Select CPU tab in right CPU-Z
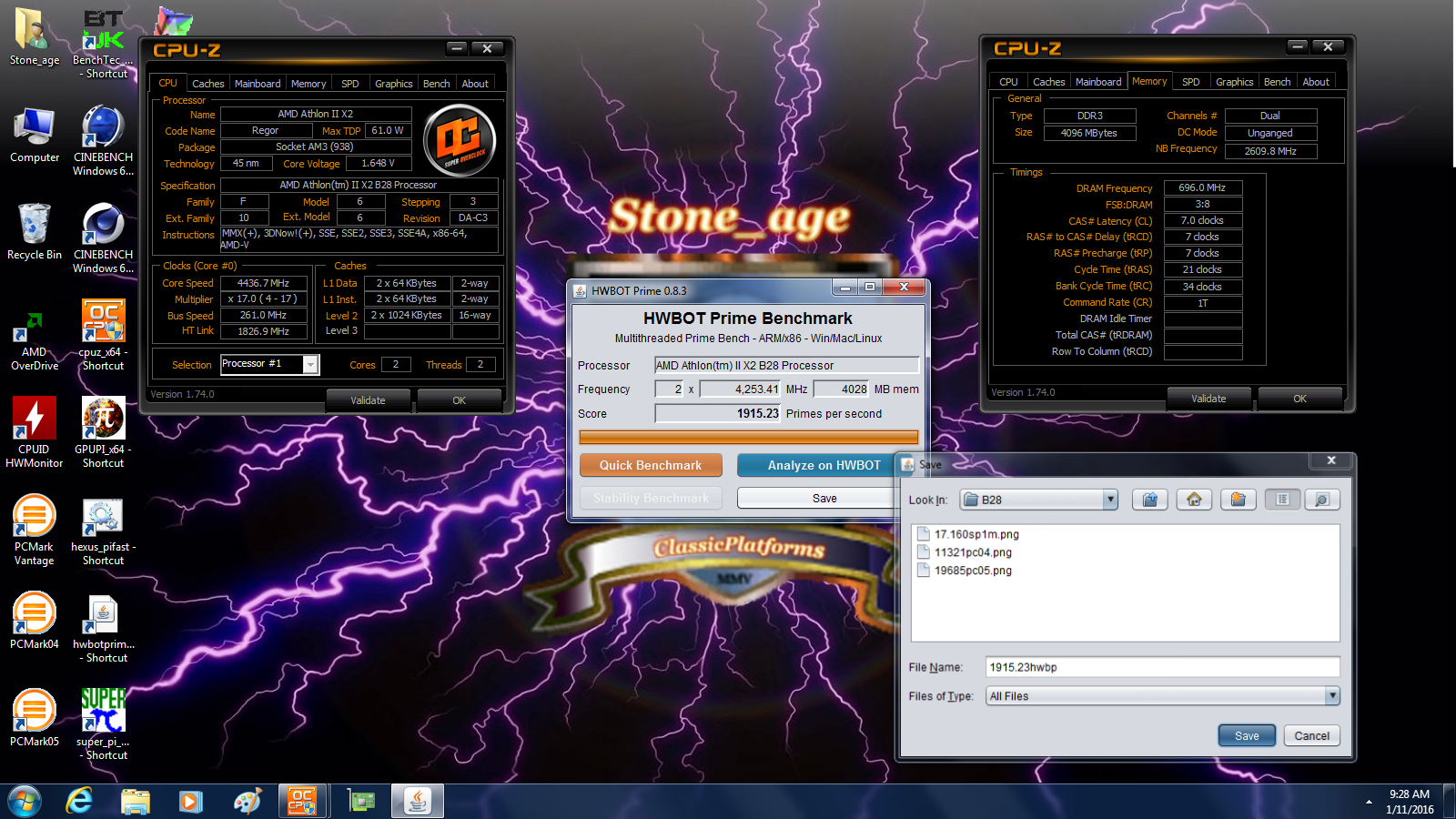1456x819 pixels. point(1008,82)
